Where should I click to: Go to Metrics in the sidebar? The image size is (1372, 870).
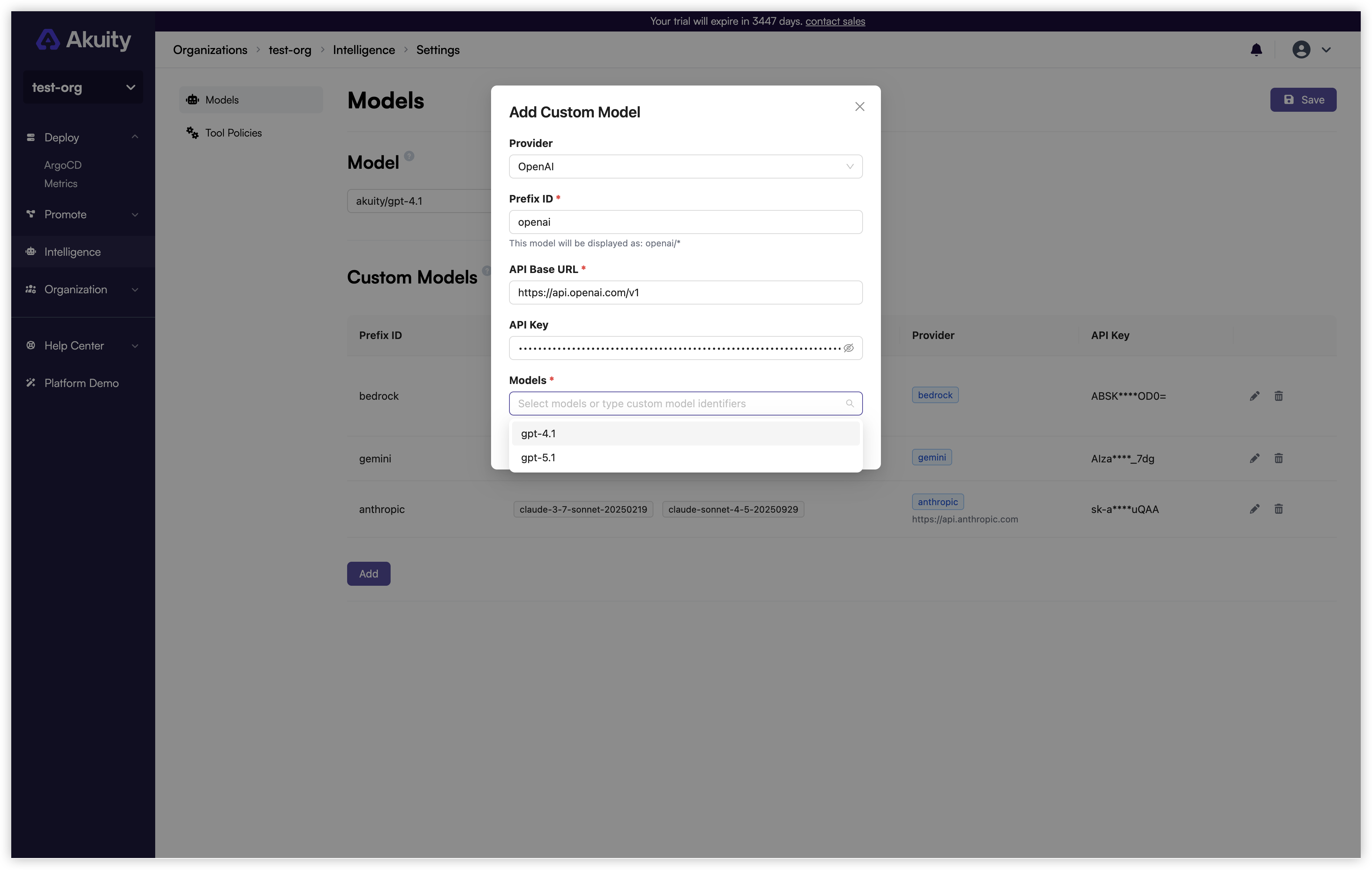(60, 184)
